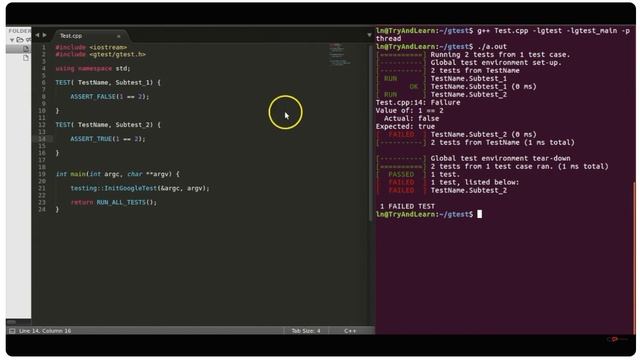
Task: Click '1 FAILED TEST' summary line
Action: [407, 207]
